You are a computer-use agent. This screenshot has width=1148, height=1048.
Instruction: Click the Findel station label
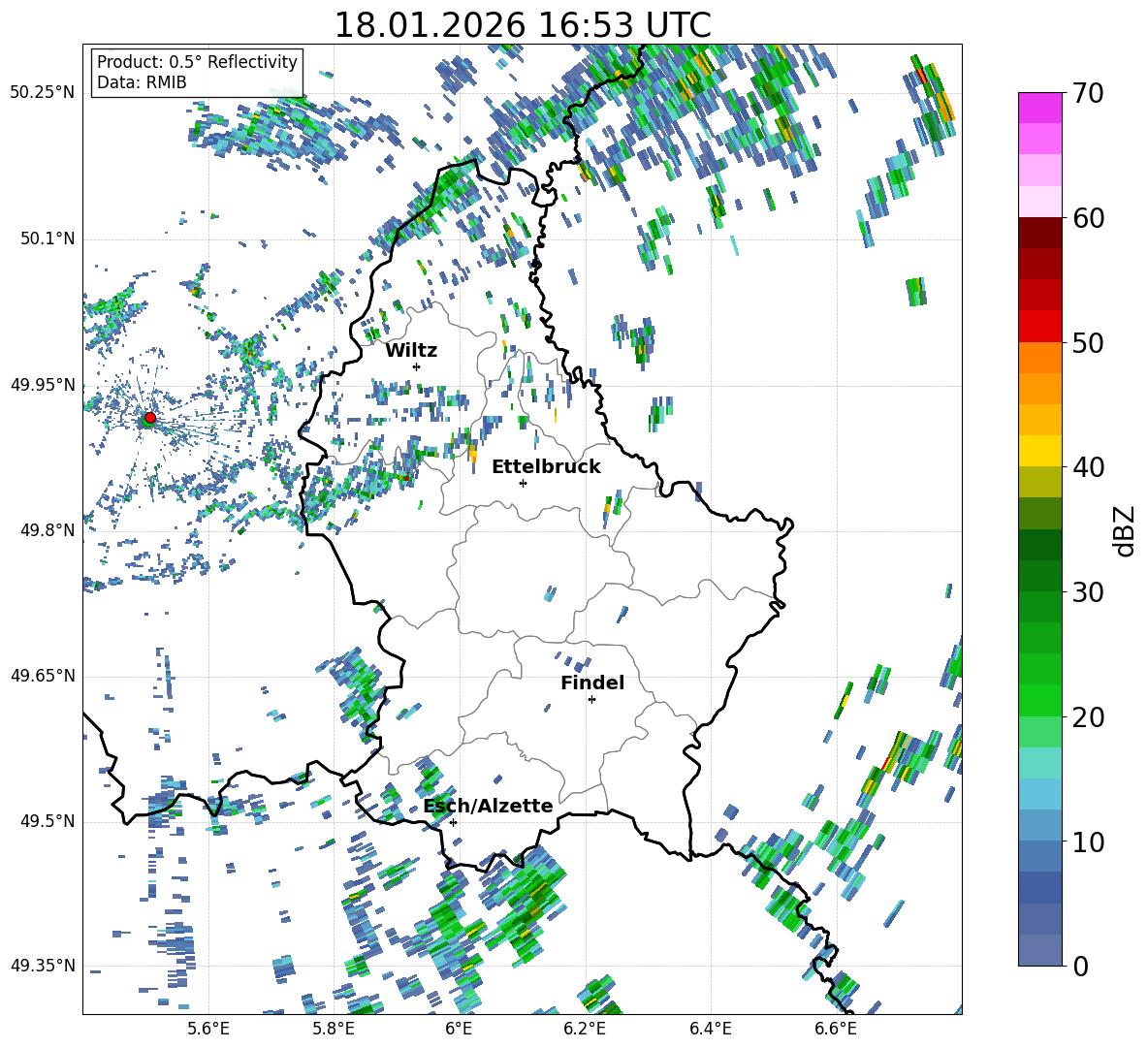pyautogui.click(x=592, y=683)
